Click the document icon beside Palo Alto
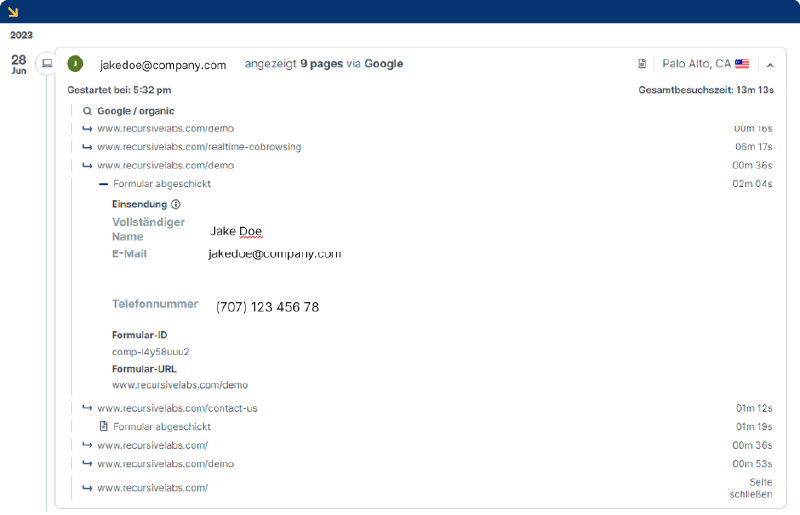The width and height of the screenshot is (800, 515). (x=642, y=64)
